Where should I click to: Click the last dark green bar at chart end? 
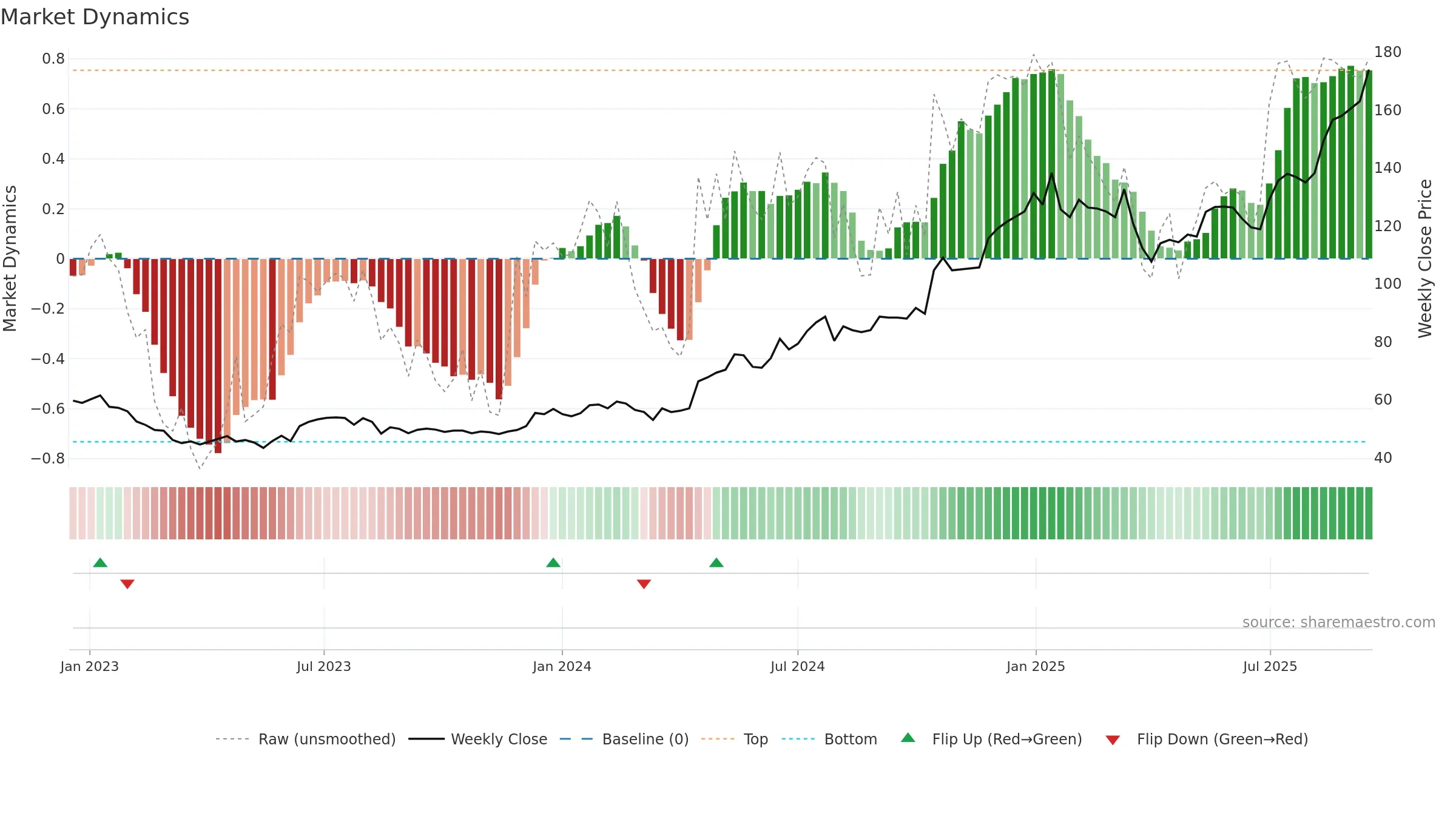(1369, 164)
